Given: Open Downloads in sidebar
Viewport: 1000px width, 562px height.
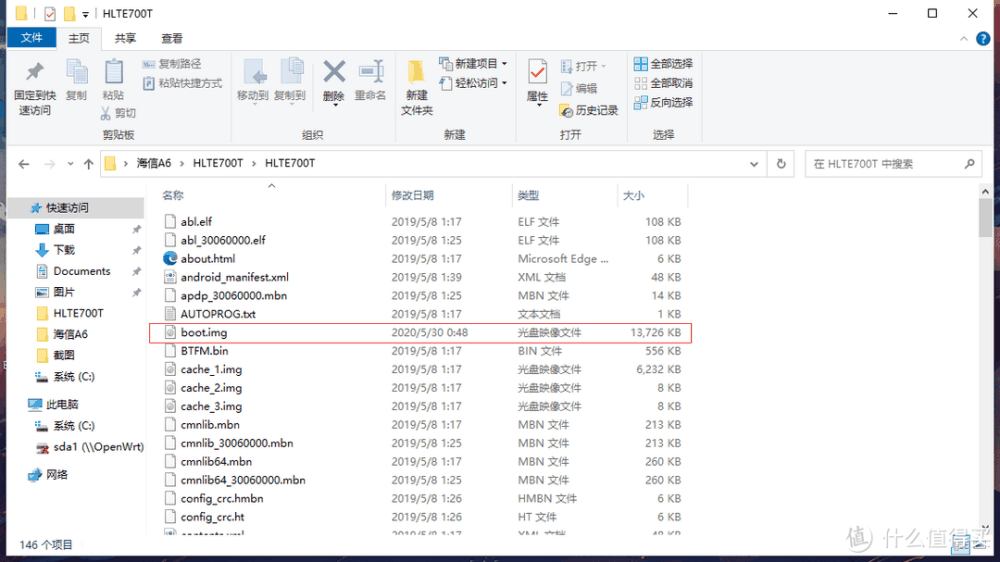Looking at the screenshot, I should pyautogui.click(x=64, y=250).
